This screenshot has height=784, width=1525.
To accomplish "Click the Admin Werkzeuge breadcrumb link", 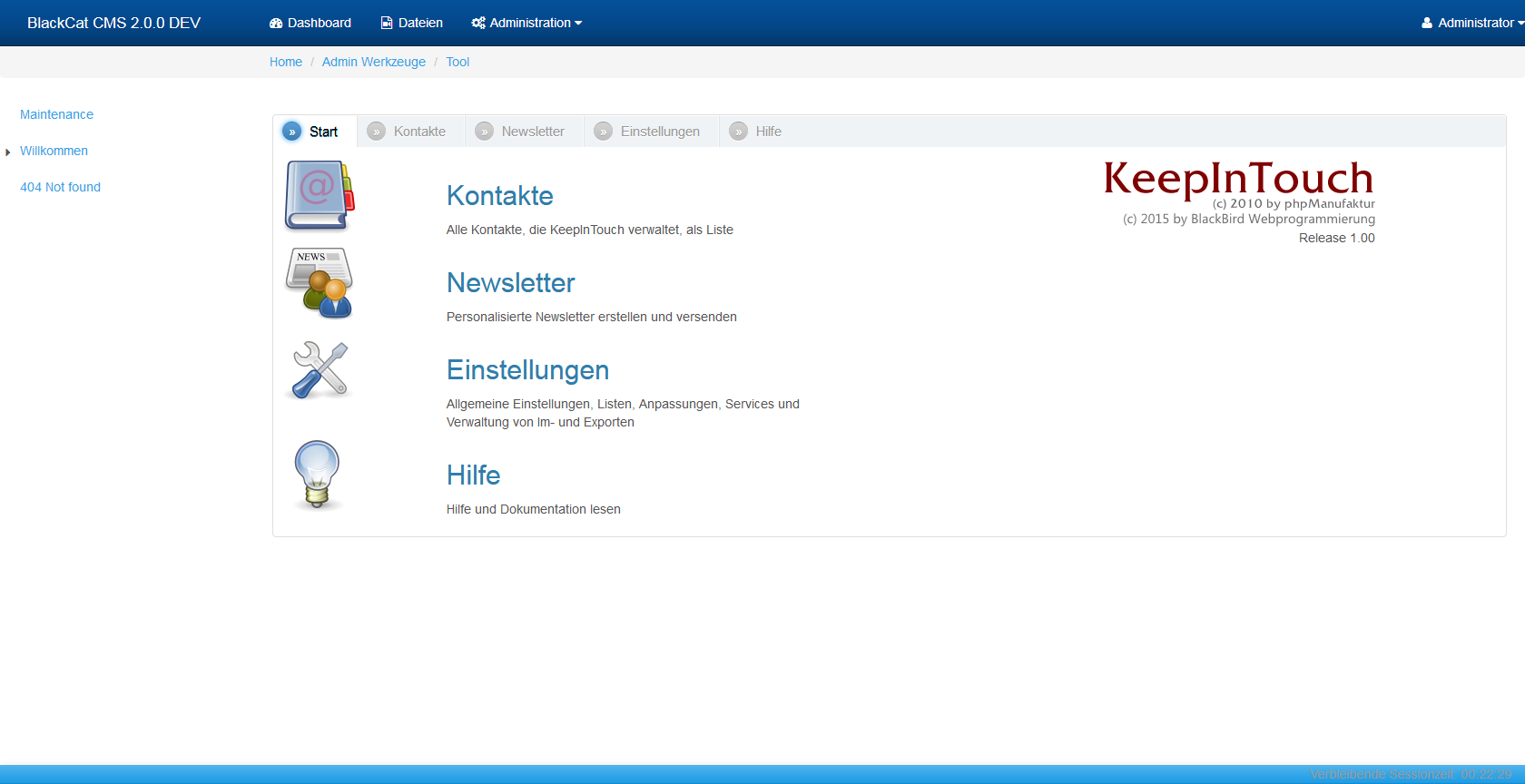I will pyautogui.click(x=374, y=62).
